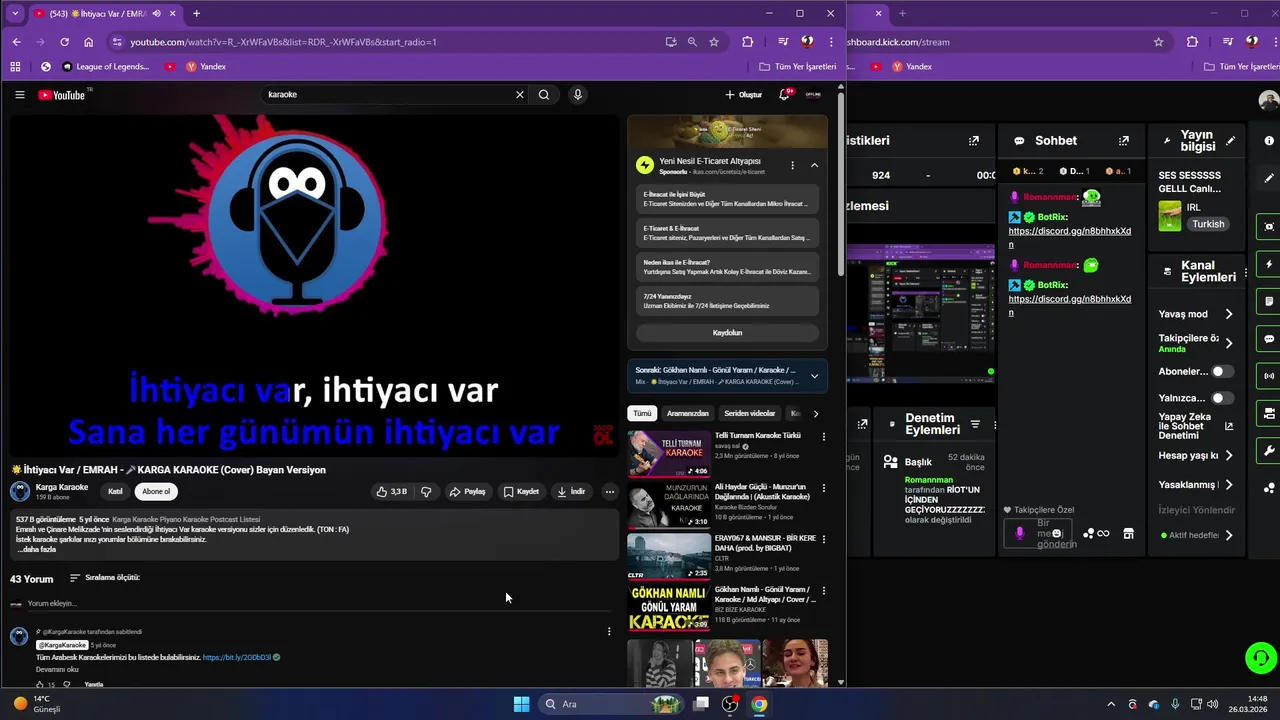This screenshot has height=720, width=1280.
Task: Click Paylaş share button
Action: coord(467,491)
